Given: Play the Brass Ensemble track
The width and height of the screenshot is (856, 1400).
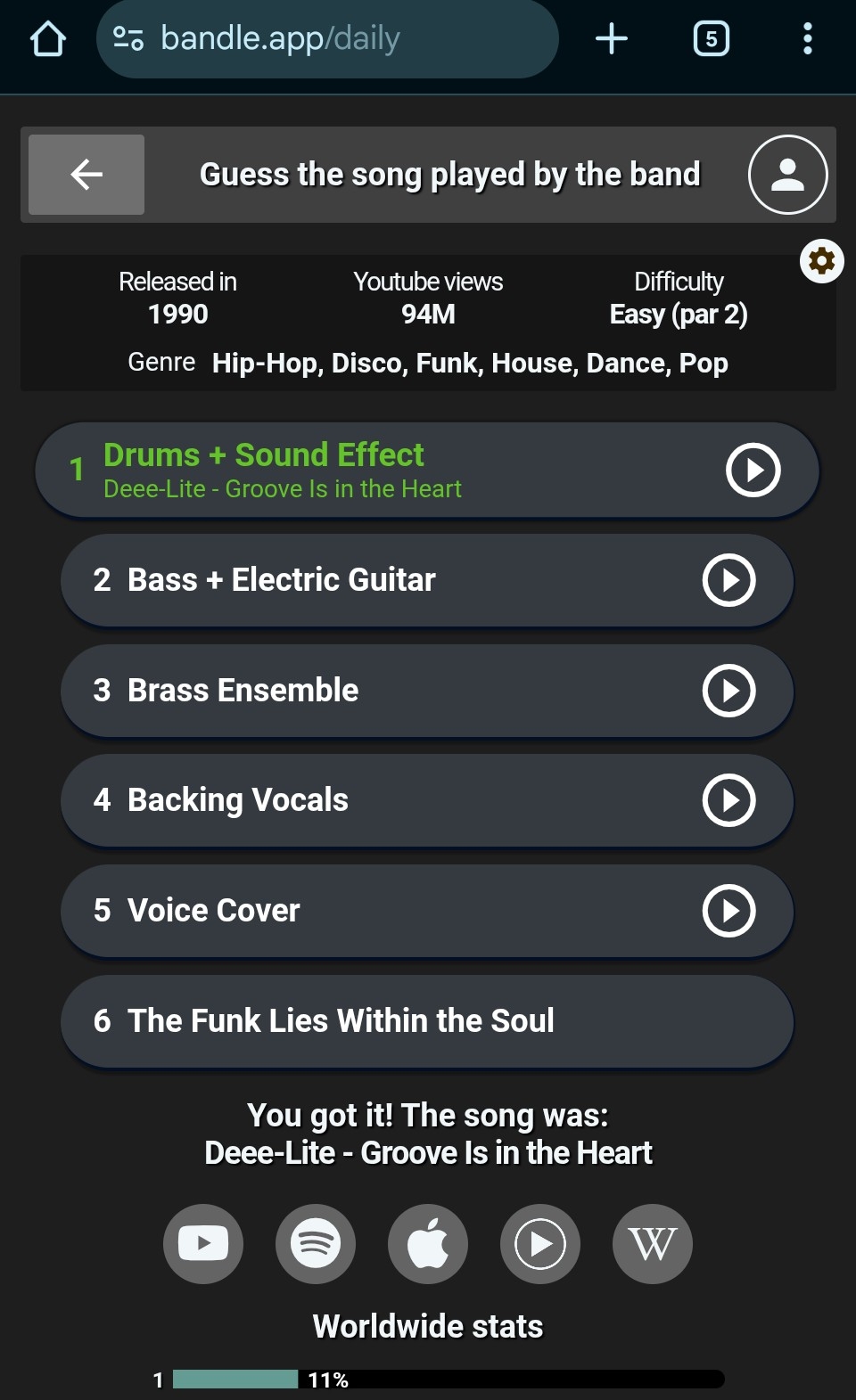Looking at the screenshot, I should [728, 691].
